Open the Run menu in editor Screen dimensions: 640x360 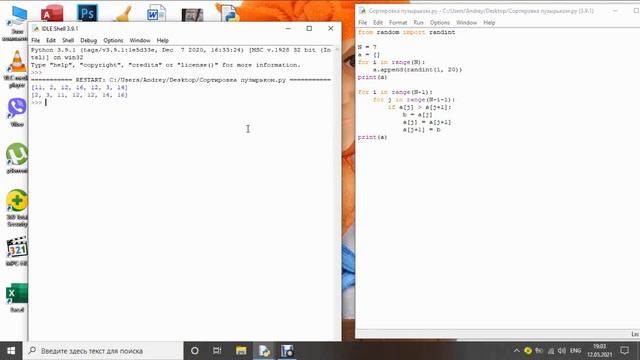pos(418,22)
